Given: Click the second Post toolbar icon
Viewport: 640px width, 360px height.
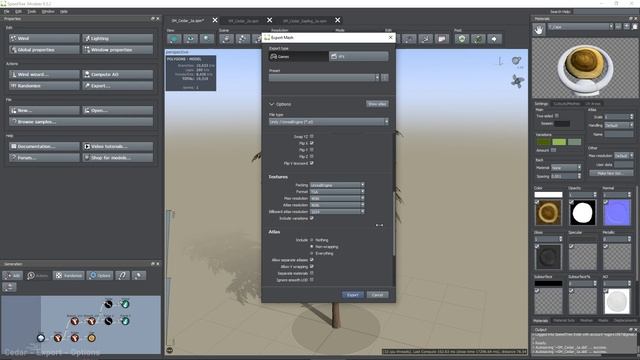Looking at the screenshot, I should coord(478,39).
